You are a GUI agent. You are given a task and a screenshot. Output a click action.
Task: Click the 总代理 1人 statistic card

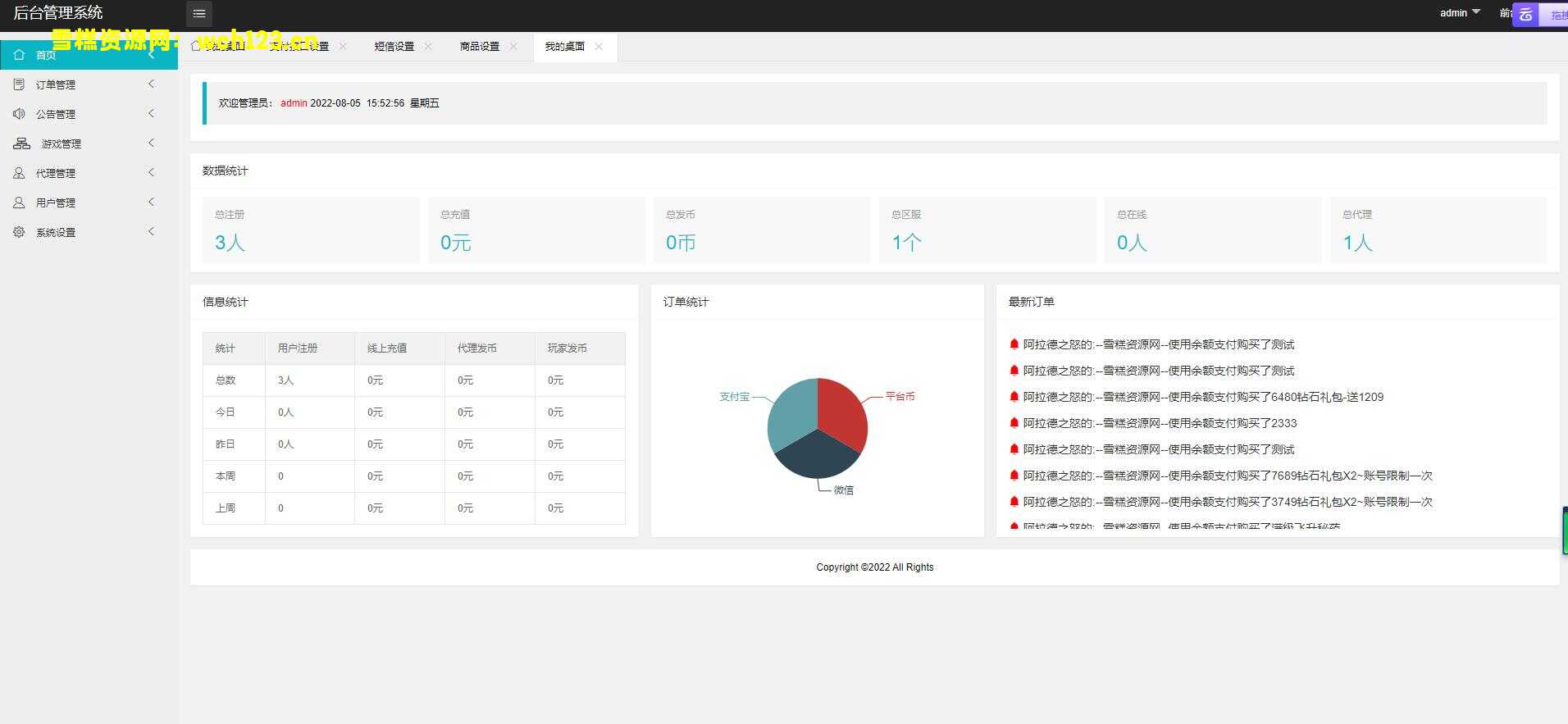(x=1438, y=230)
